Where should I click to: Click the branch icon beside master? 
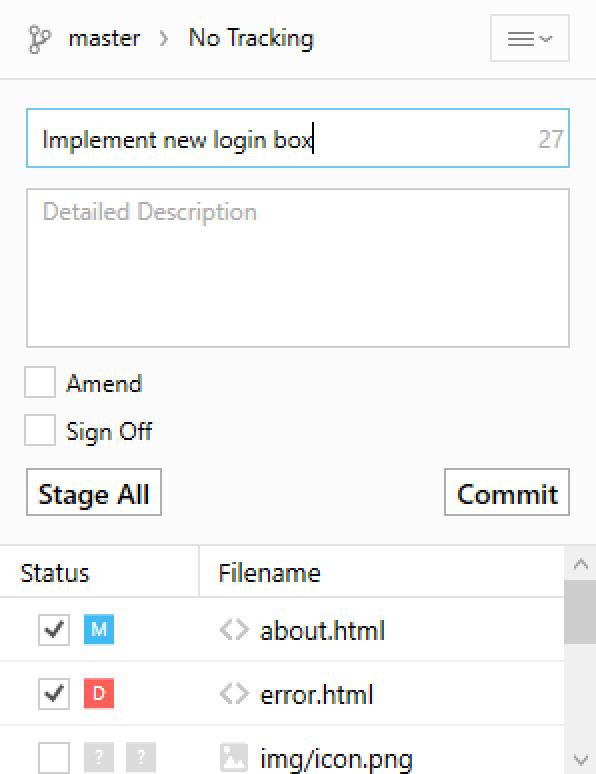coord(39,39)
